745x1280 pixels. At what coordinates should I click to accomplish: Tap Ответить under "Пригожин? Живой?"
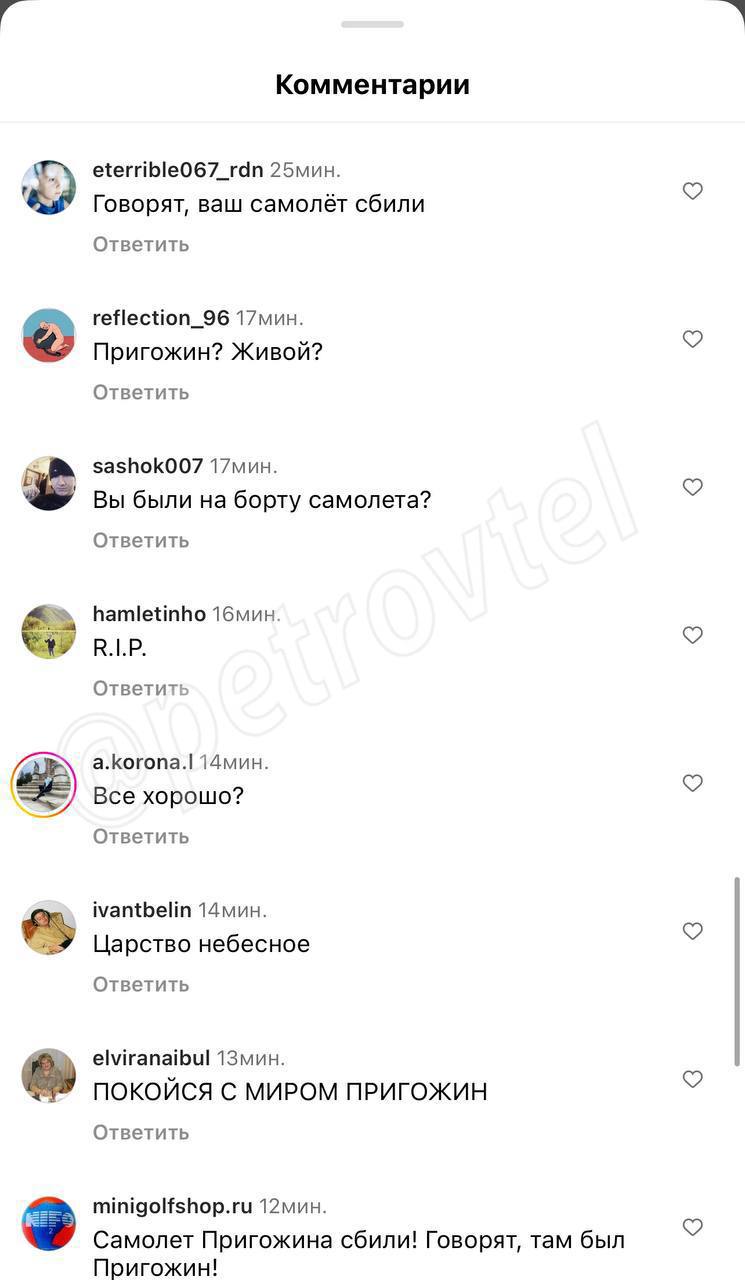(141, 392)
